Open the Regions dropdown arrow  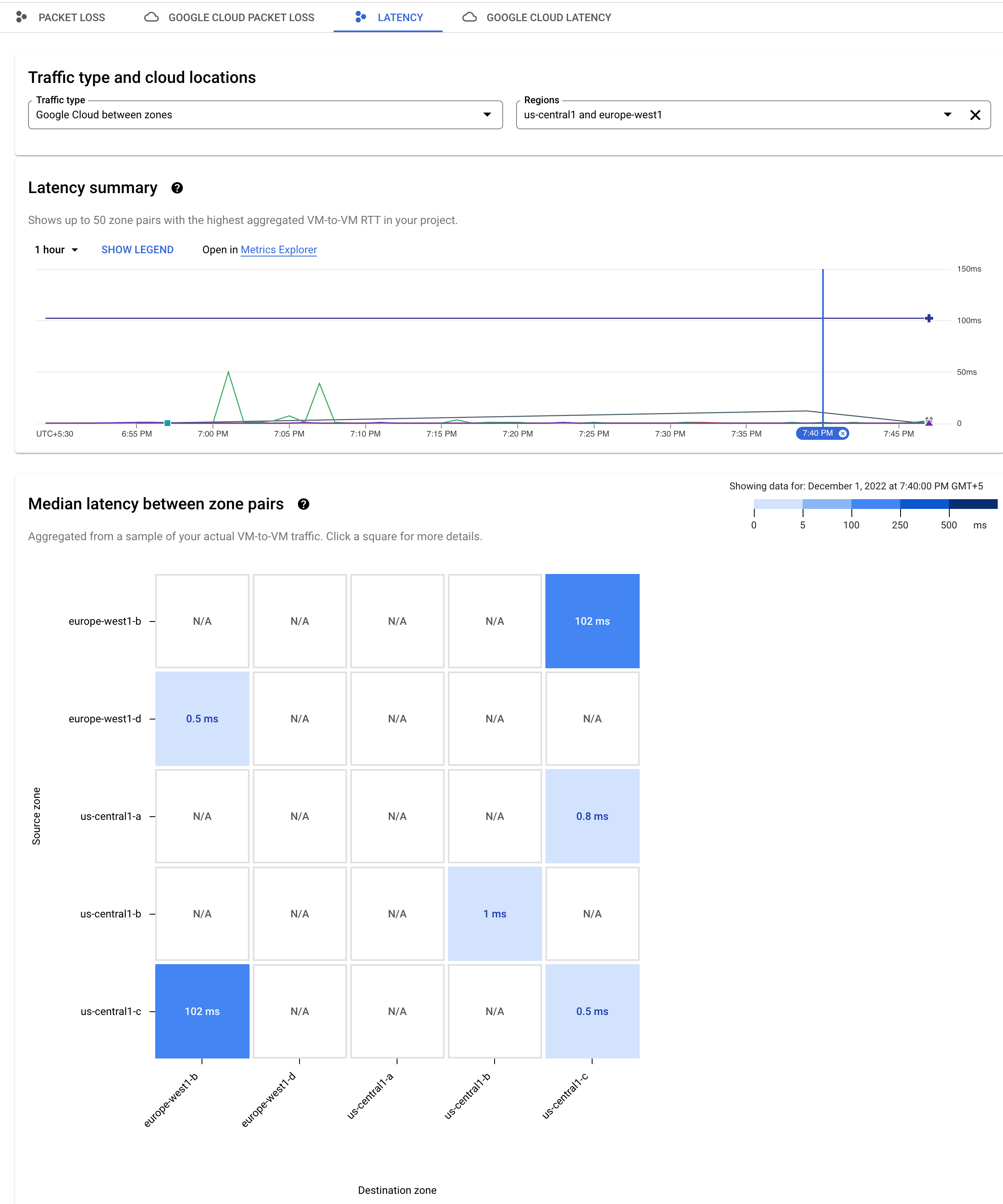click(x=947, y=115)
